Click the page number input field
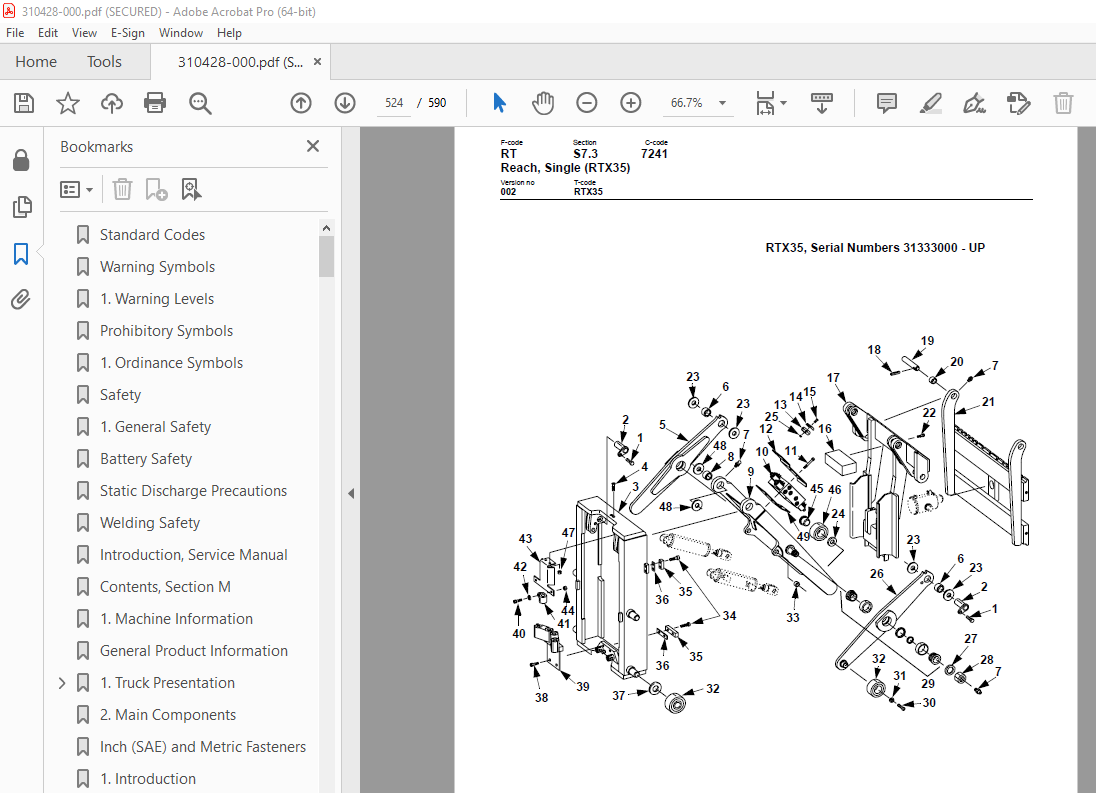The width and height of the screenshot is (1096, 793). click(x=394, y=103)
